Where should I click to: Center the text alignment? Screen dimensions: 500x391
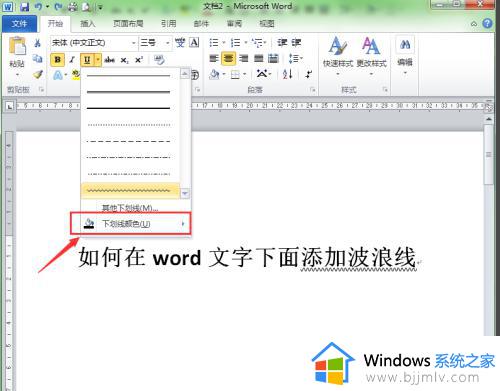[x=228, y=59]
